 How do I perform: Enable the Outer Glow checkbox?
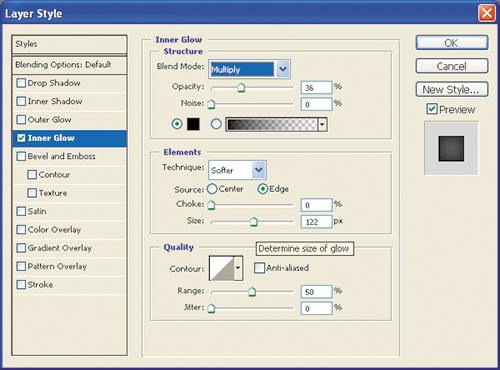tap(21, 120)
